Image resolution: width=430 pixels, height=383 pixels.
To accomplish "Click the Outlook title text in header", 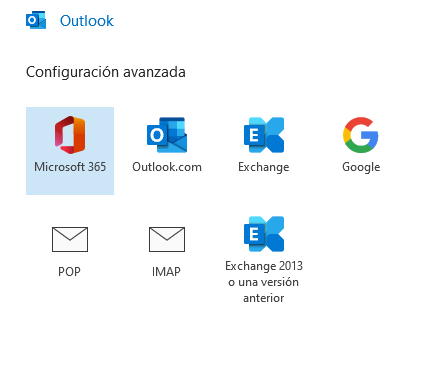I will (87, 21).
